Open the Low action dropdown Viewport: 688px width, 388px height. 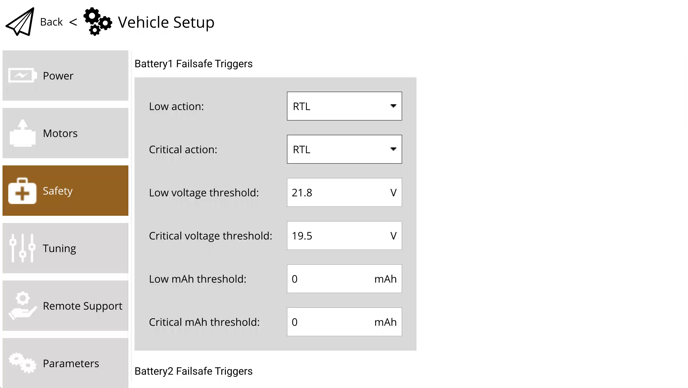(344, 106)
